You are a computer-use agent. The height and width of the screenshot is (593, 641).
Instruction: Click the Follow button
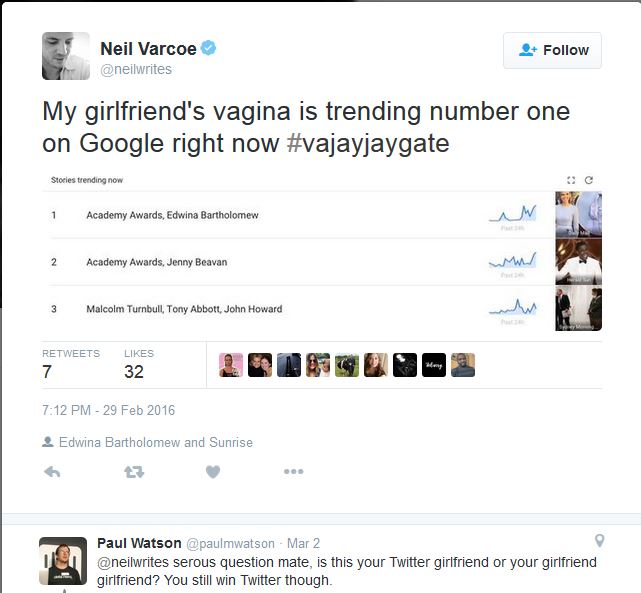(x=552, y=50)
